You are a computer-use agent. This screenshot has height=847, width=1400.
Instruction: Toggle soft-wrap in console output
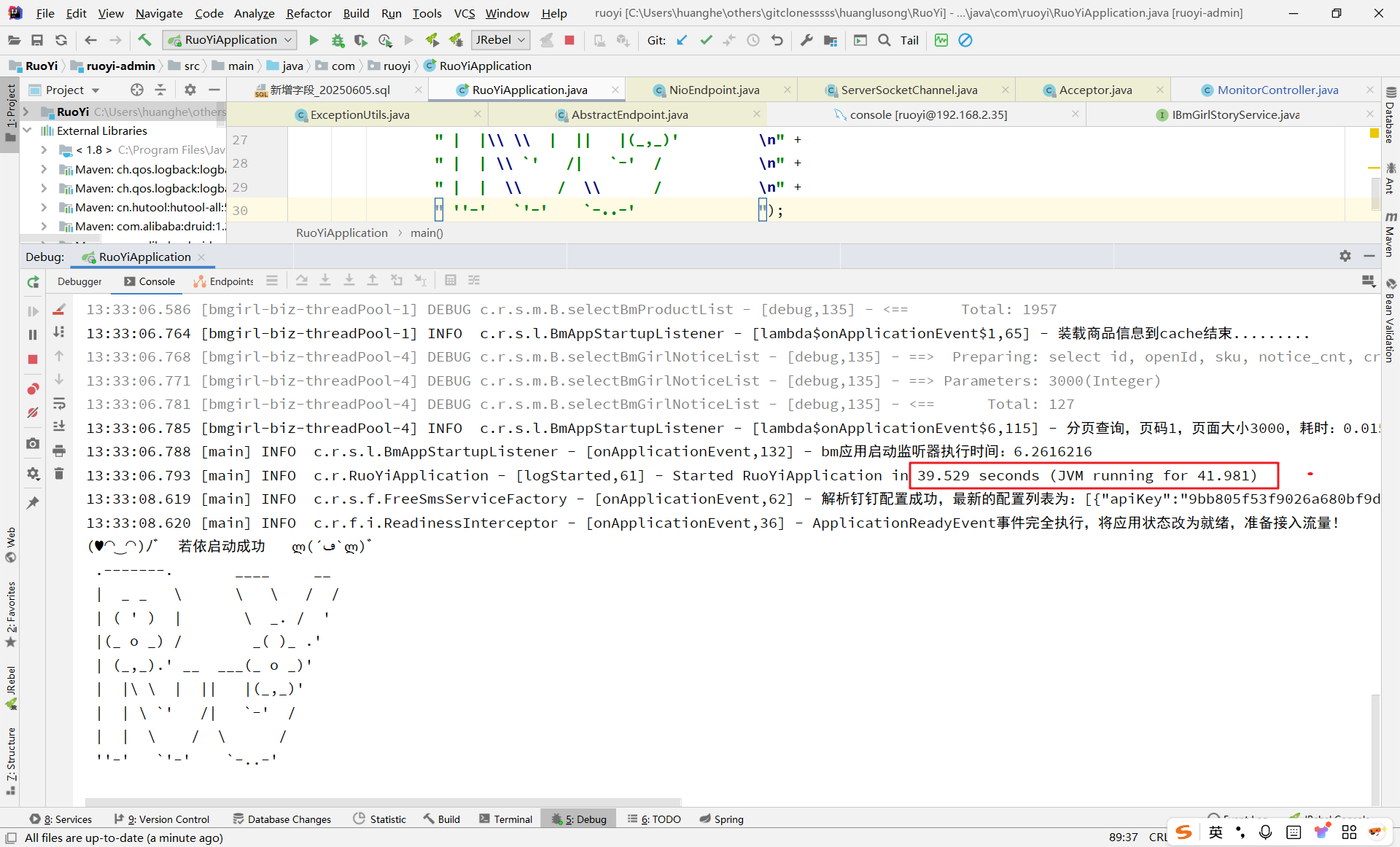pos(59,403)
